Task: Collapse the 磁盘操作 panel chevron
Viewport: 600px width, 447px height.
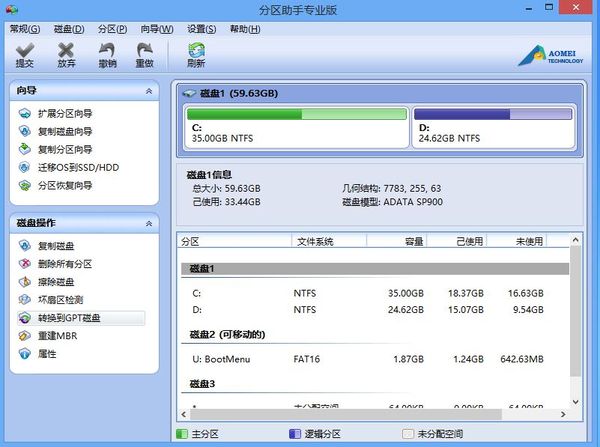Action: pos(149,224)
